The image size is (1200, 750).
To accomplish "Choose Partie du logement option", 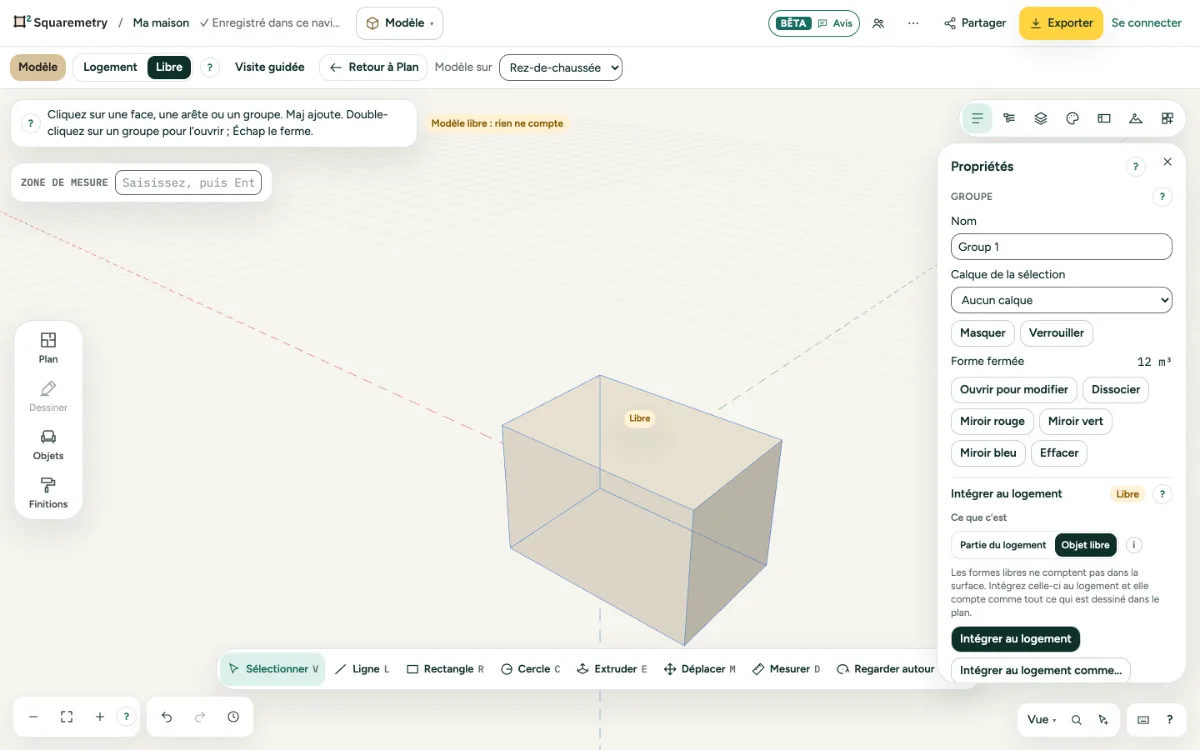I will coord(1003,545).
